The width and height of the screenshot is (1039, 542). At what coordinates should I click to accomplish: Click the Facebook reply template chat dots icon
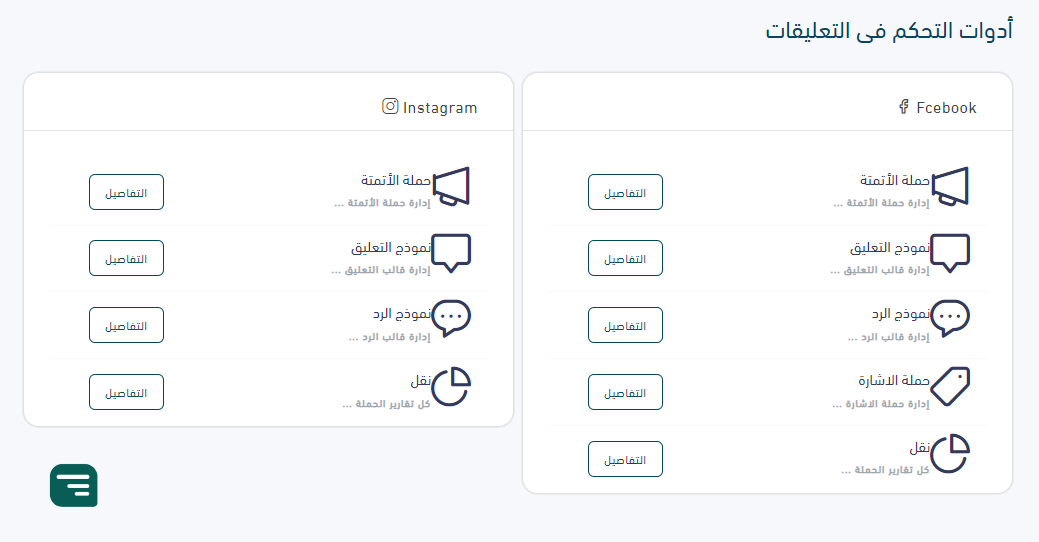tap(950, 319)
